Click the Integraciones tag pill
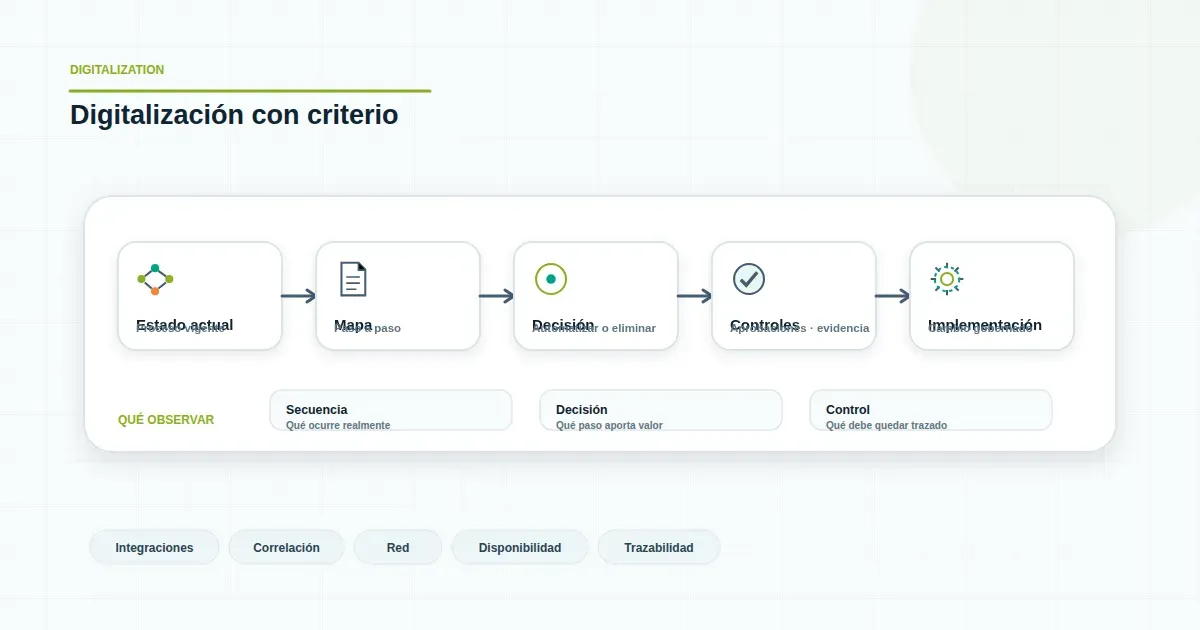The image size is (1200, 630). (x=154, y=548)
